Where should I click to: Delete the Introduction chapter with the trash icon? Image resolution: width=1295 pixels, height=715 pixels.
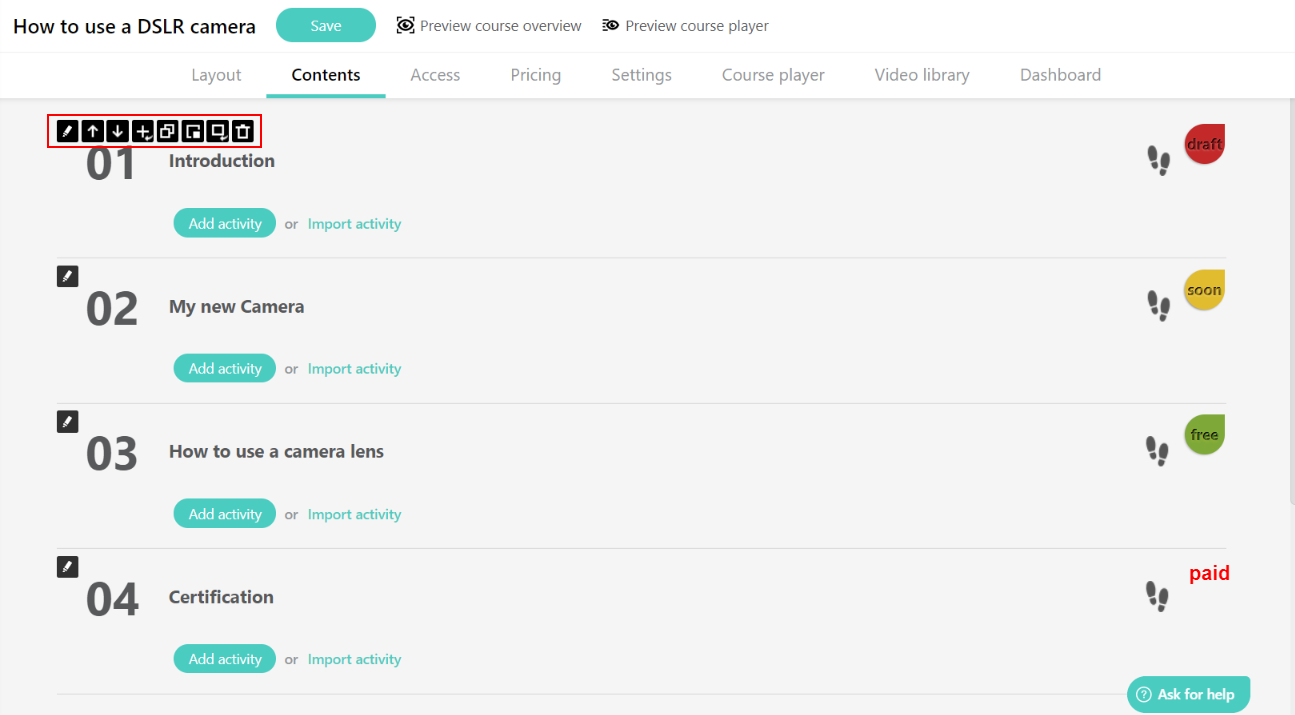point(243,131)
